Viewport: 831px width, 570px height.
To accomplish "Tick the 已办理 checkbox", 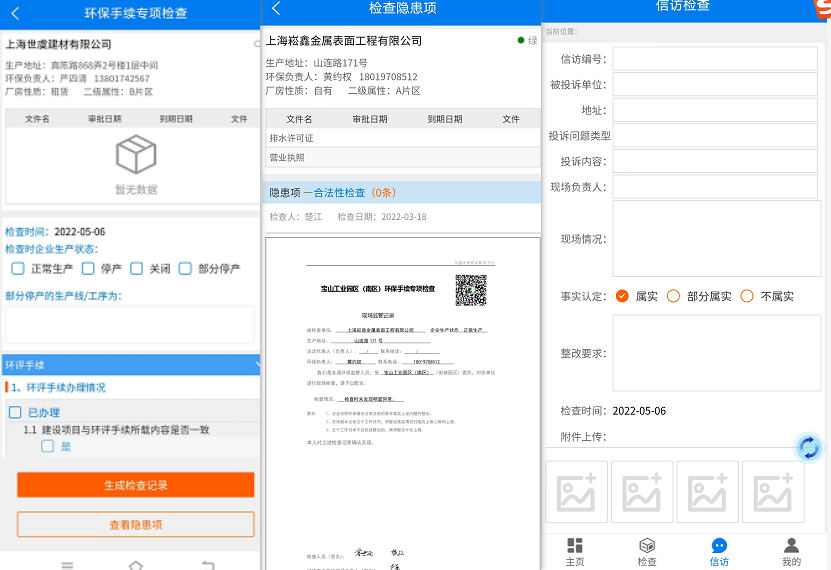I will (x=15, y=412).
